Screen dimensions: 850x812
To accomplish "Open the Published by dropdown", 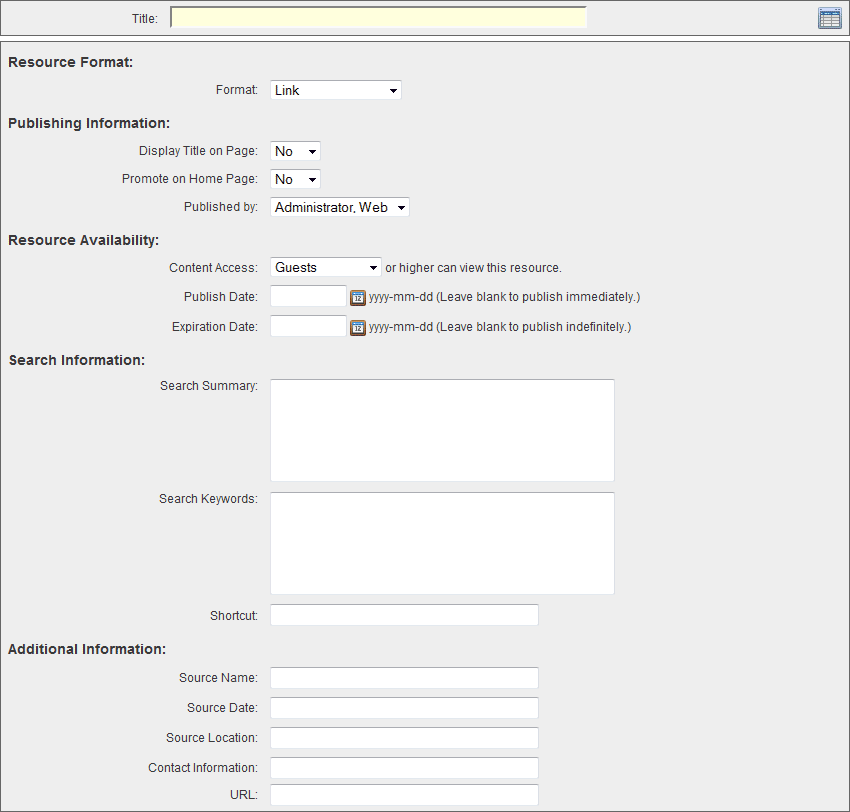I will point(338,207).
